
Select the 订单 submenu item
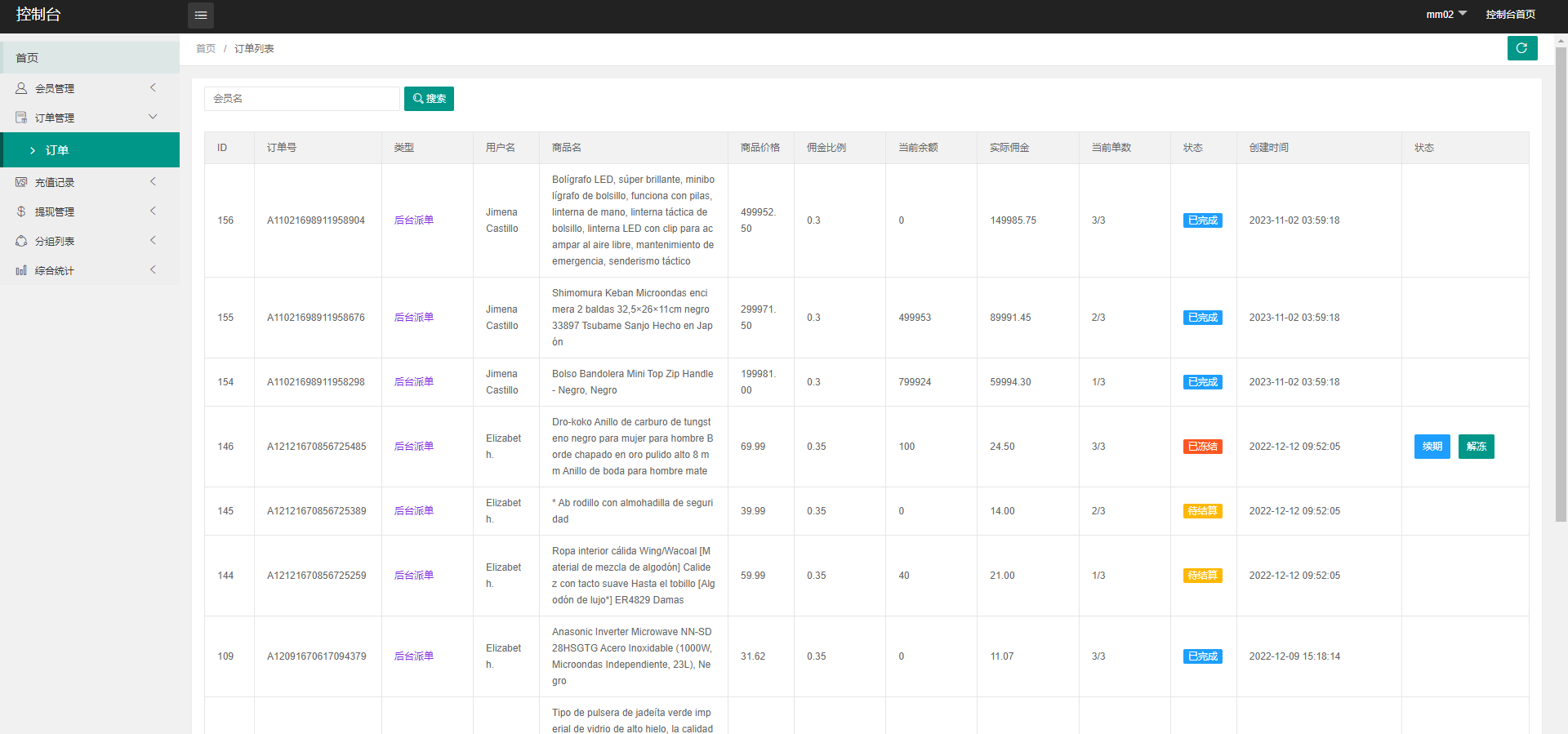[90, 150]
